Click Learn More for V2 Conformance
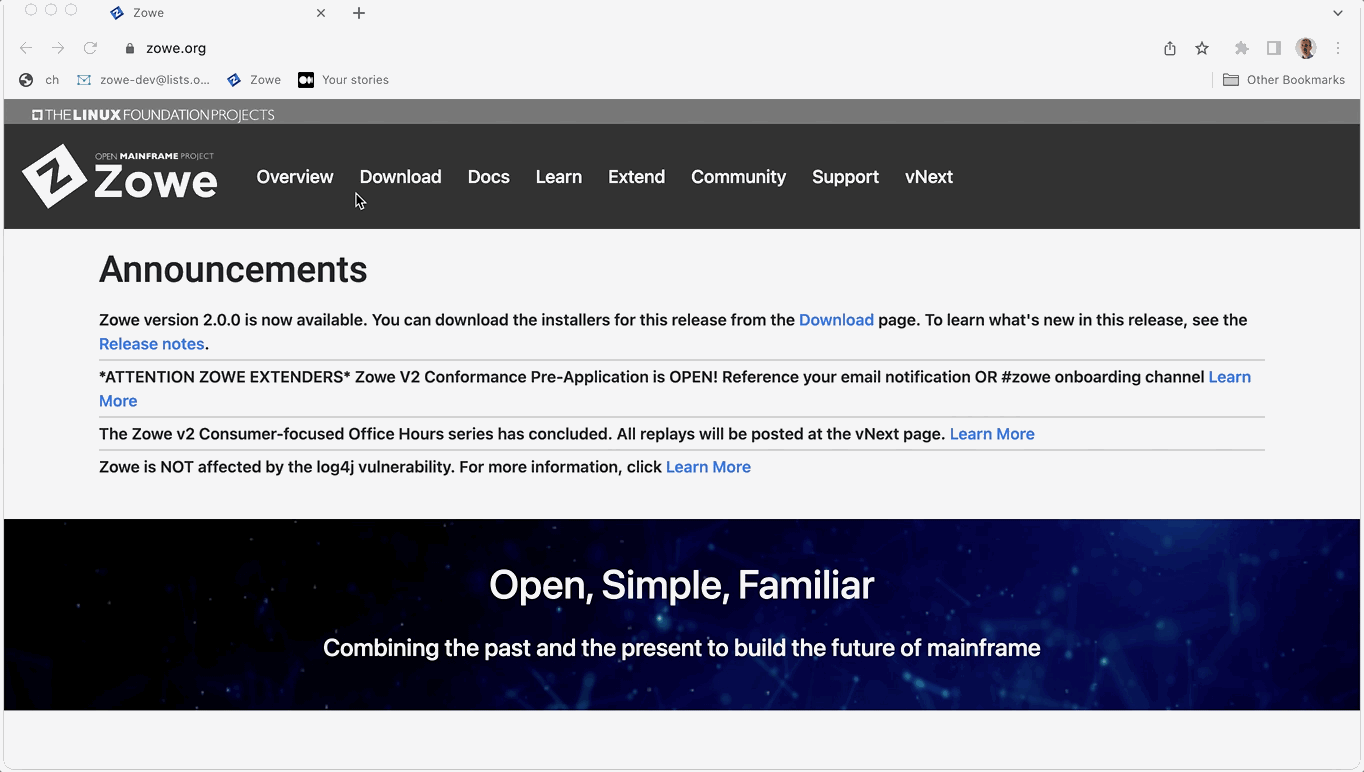The image size is (1364, 772). [1229, 377]
